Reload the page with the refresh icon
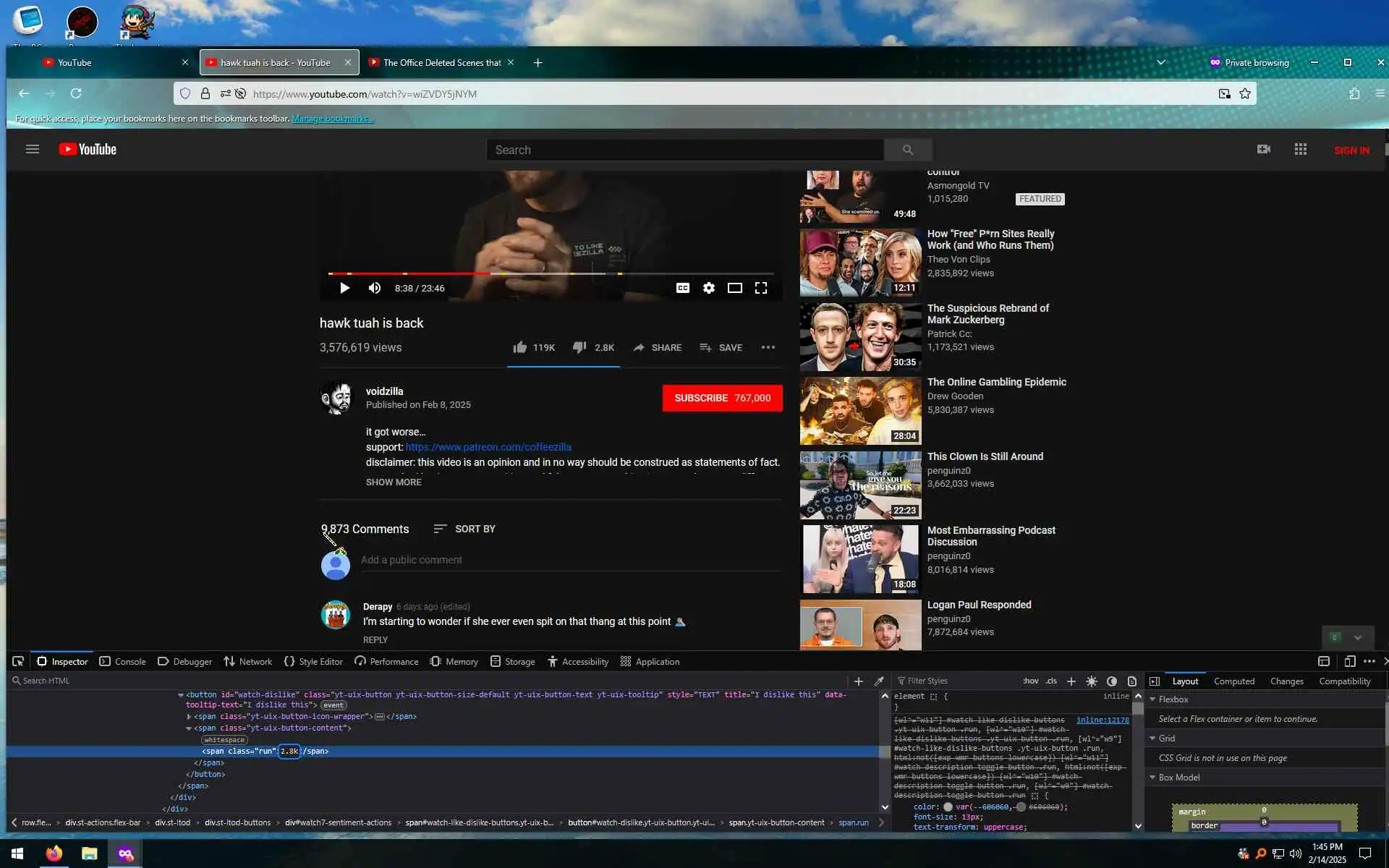Image resolution: width=1389 pixels, height=868 pixels. [76, 93]
